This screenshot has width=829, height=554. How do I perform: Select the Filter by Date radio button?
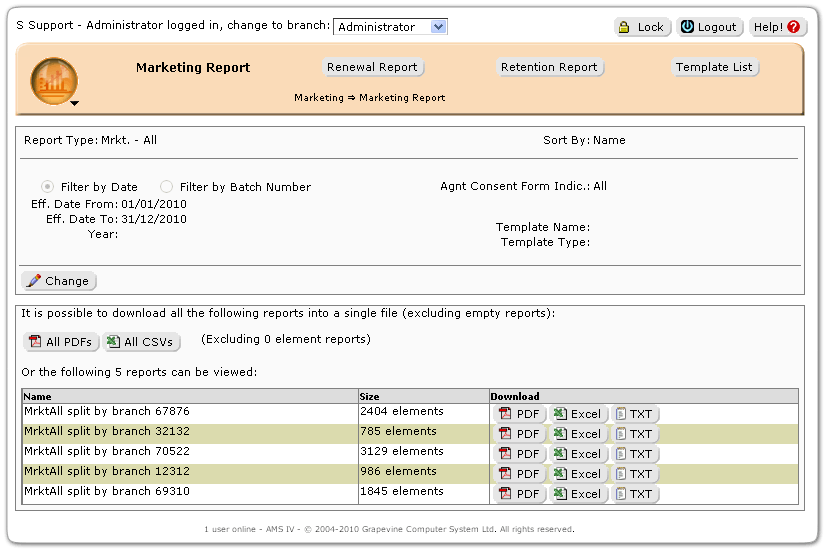pos(47,187)
